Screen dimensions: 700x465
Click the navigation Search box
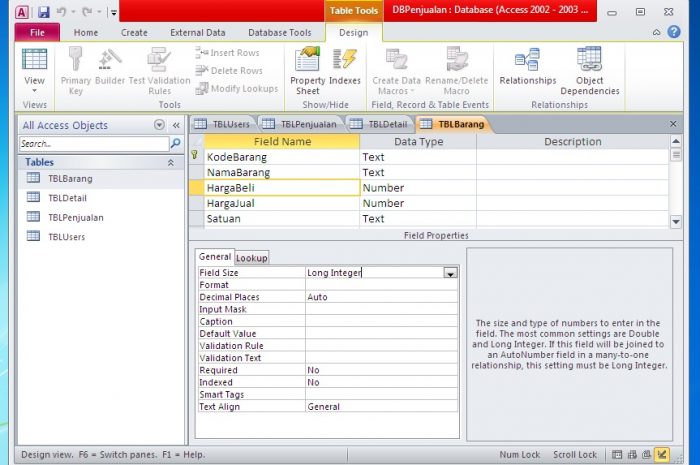[94, 144]
